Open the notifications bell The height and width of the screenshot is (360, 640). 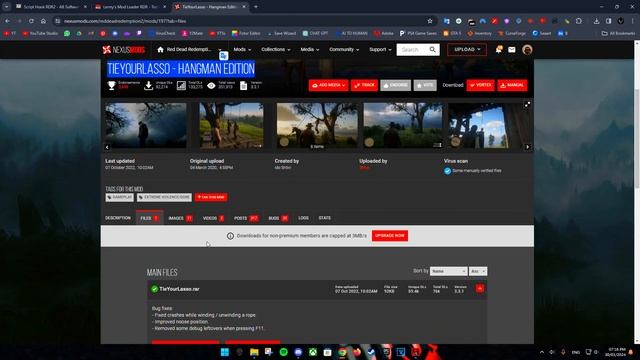click(x=498, y=49)
